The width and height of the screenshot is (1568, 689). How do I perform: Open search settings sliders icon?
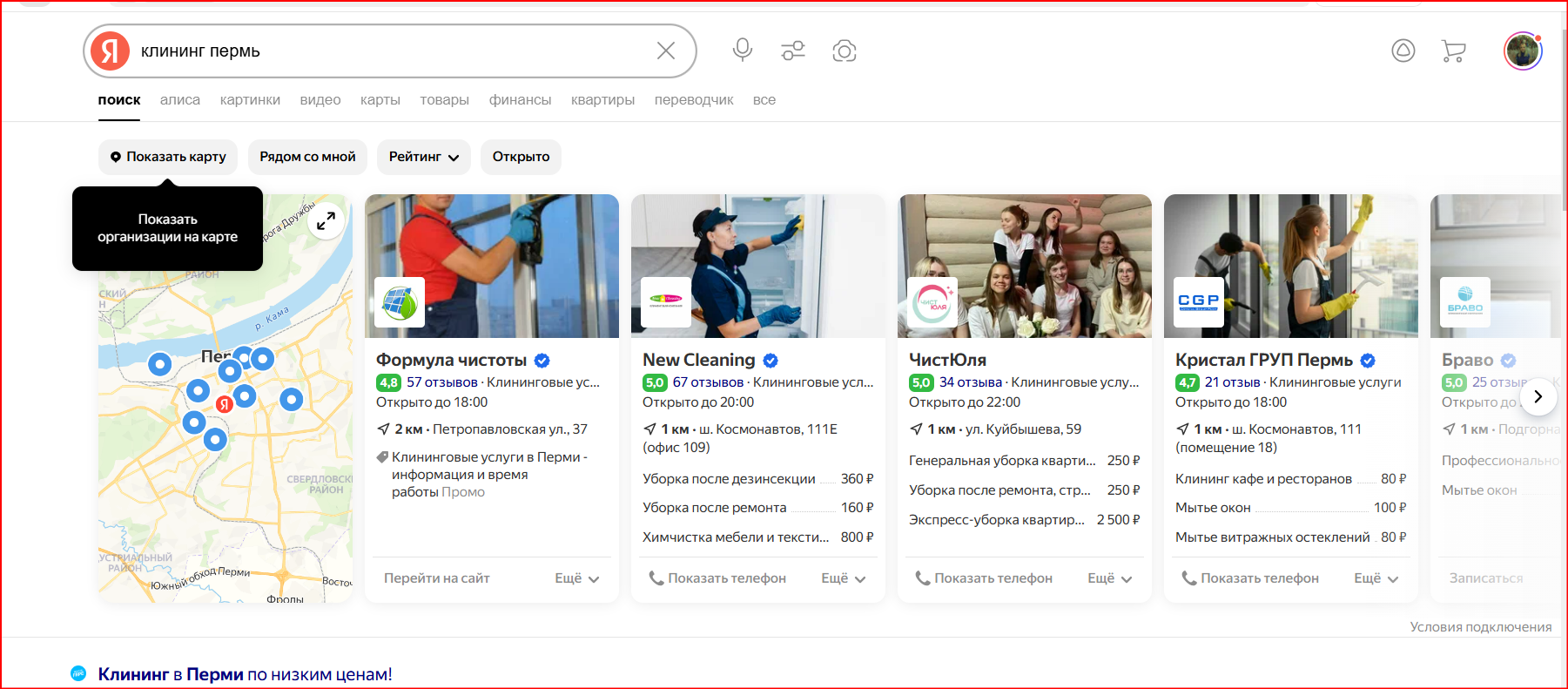pos(793,51)
